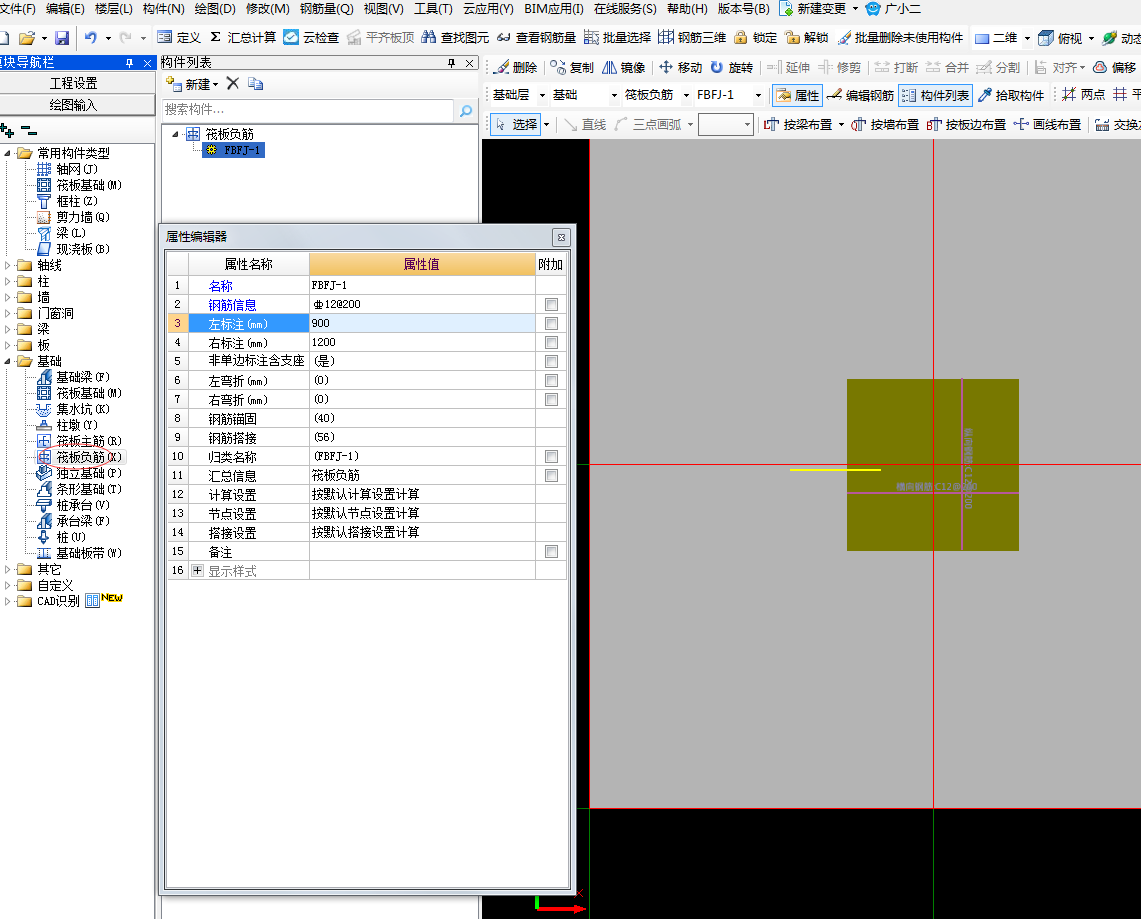The width and height of the screenshot is (1141, 919).
Task: Click the 解锁 unlock icon
Action: click(792, 38)
